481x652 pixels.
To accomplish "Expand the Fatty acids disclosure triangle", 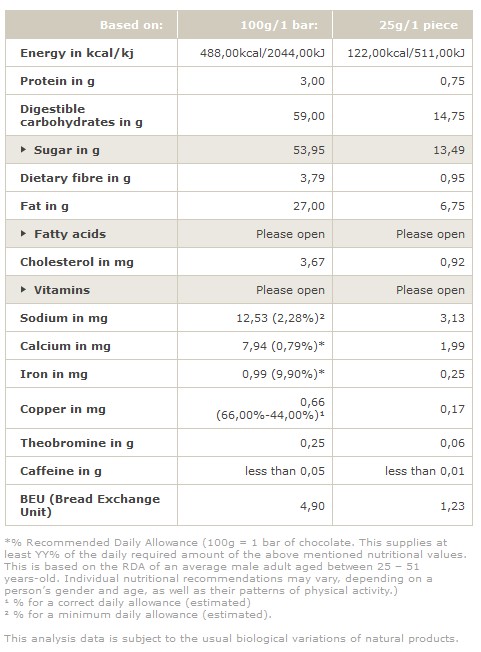I will point(23,234).
